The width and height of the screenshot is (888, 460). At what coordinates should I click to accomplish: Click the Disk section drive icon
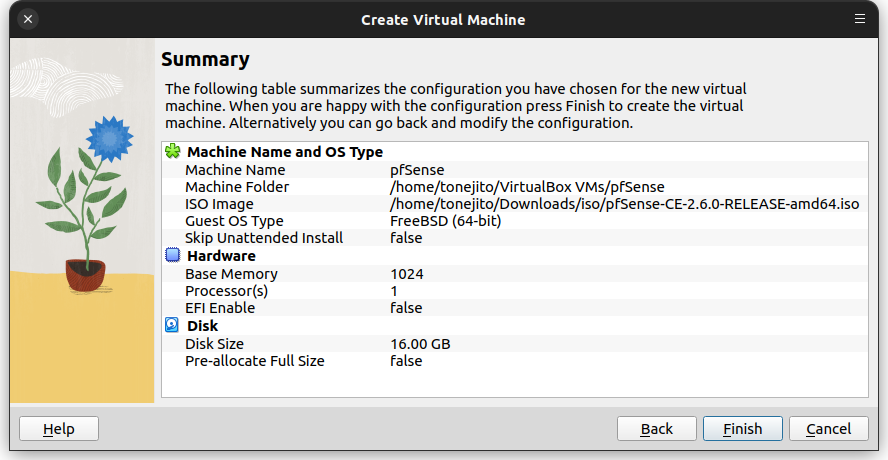[x=172, y=325]
